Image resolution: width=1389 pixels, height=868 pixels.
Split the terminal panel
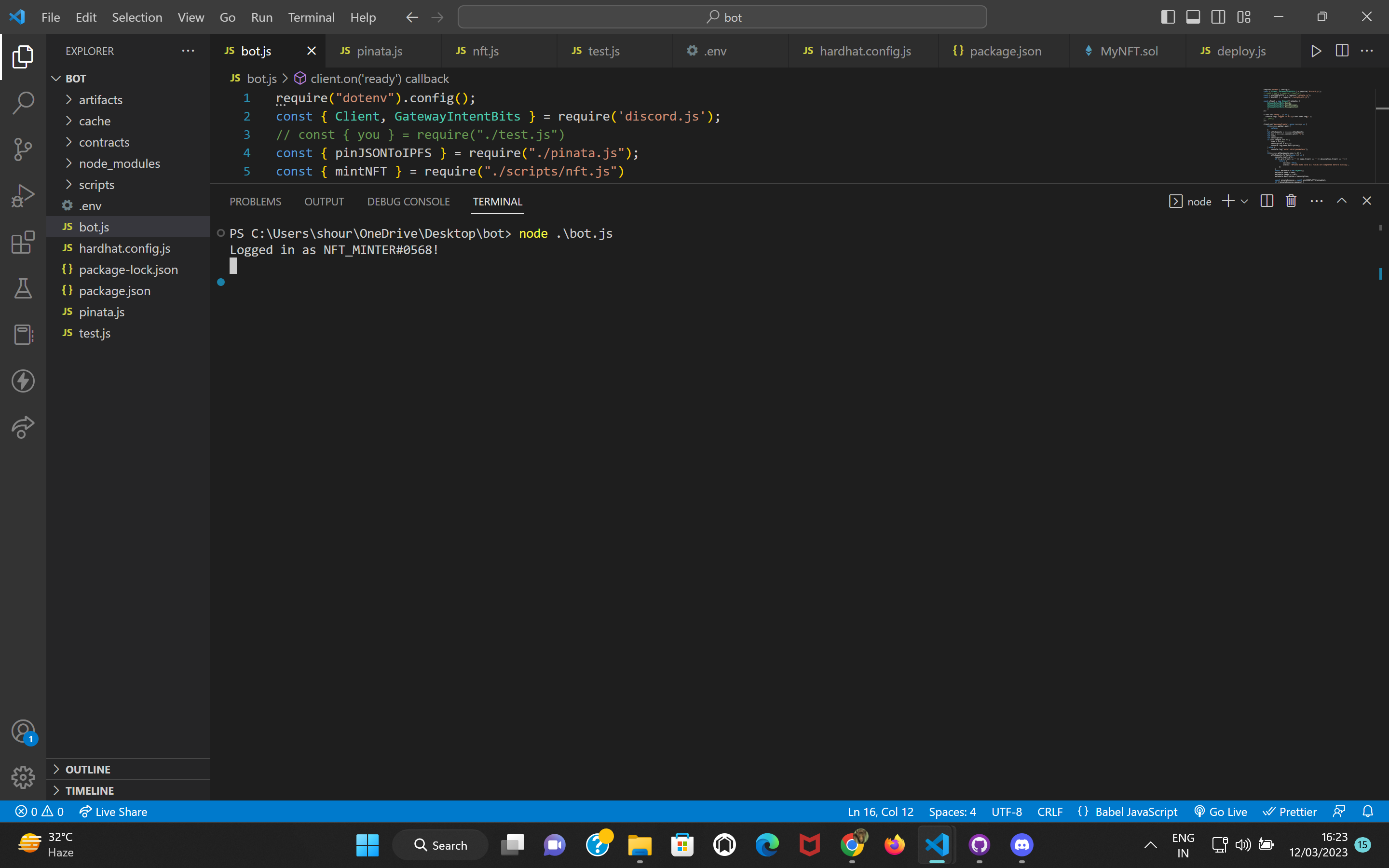click(1267, 201)
